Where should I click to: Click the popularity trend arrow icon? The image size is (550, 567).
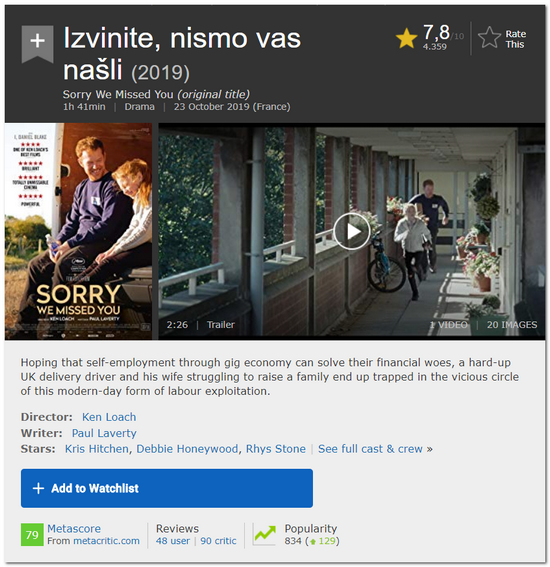tap(265, 534)
